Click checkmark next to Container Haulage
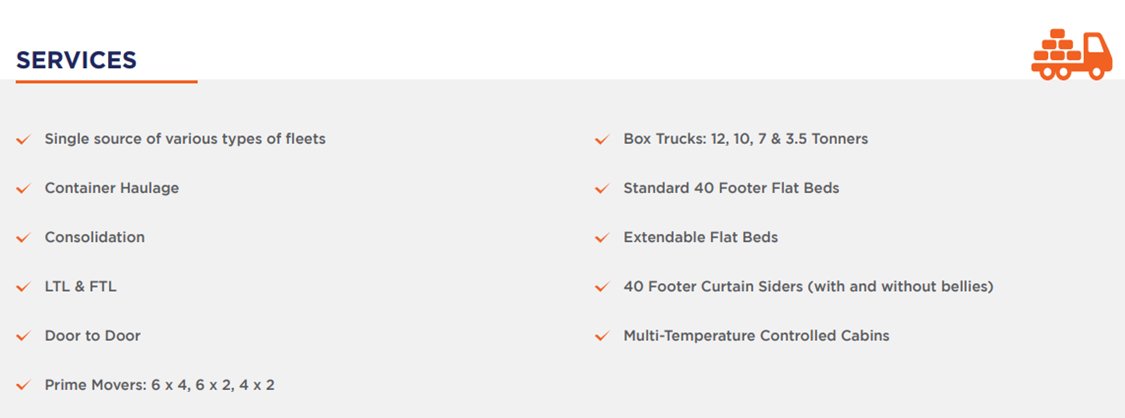 (23, 189)
